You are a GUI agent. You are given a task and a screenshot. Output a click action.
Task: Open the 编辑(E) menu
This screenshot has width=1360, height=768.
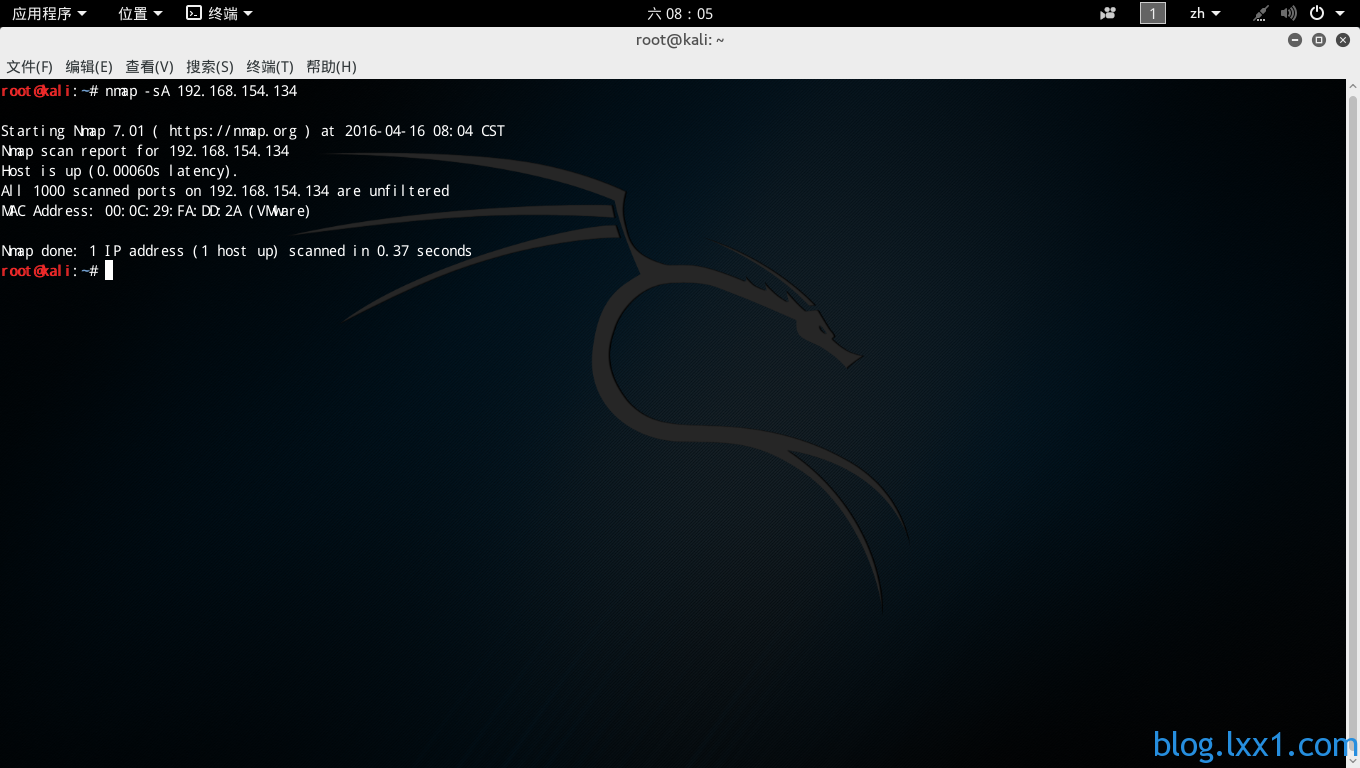point(89,67)
